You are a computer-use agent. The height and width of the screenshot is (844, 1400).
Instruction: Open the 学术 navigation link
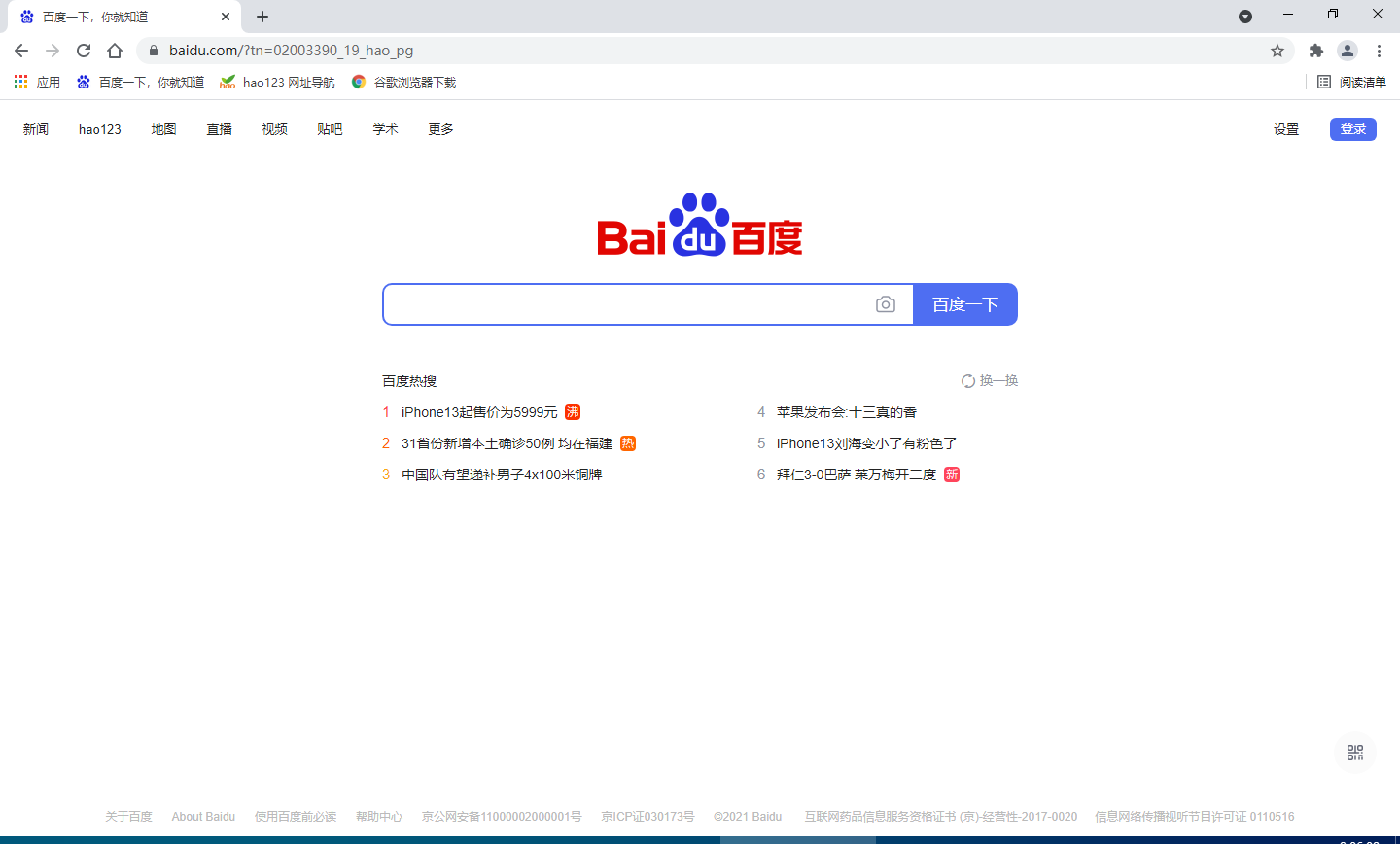coord(386,129)
